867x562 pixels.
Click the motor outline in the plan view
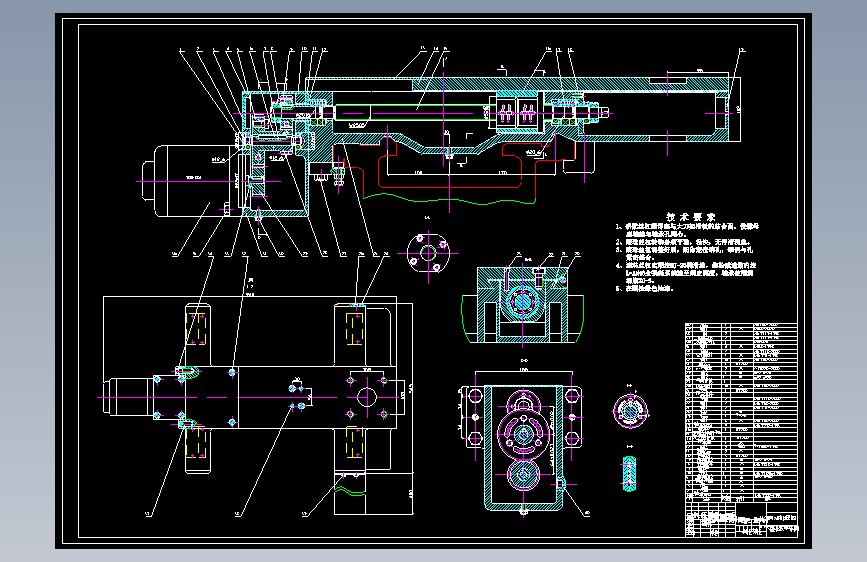point(130,397)
